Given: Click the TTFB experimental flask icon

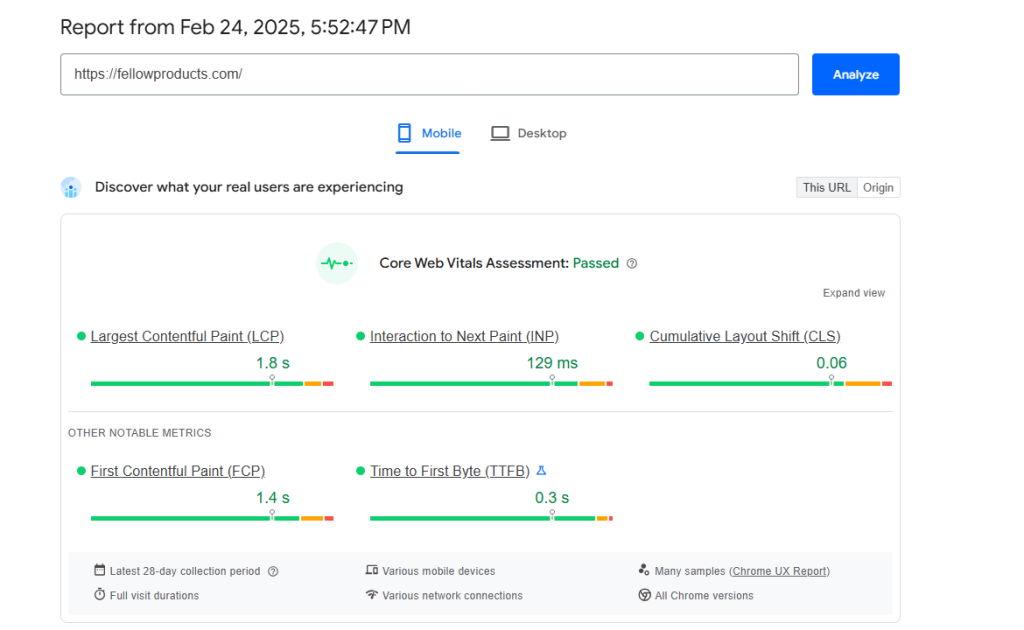Looking at the screenshot, I should pyautogui.click(x=542, y=471).
